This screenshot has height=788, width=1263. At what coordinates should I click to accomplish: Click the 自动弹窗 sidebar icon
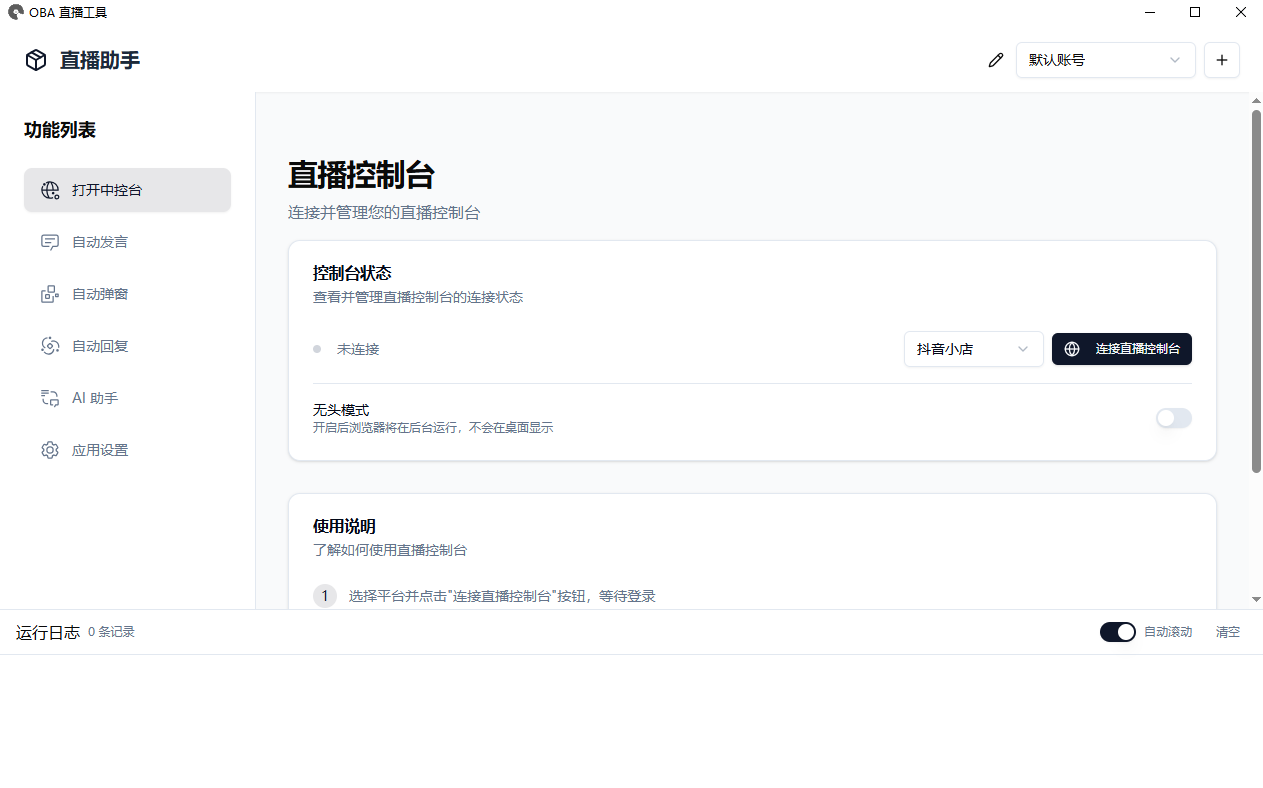coord(50,294)
